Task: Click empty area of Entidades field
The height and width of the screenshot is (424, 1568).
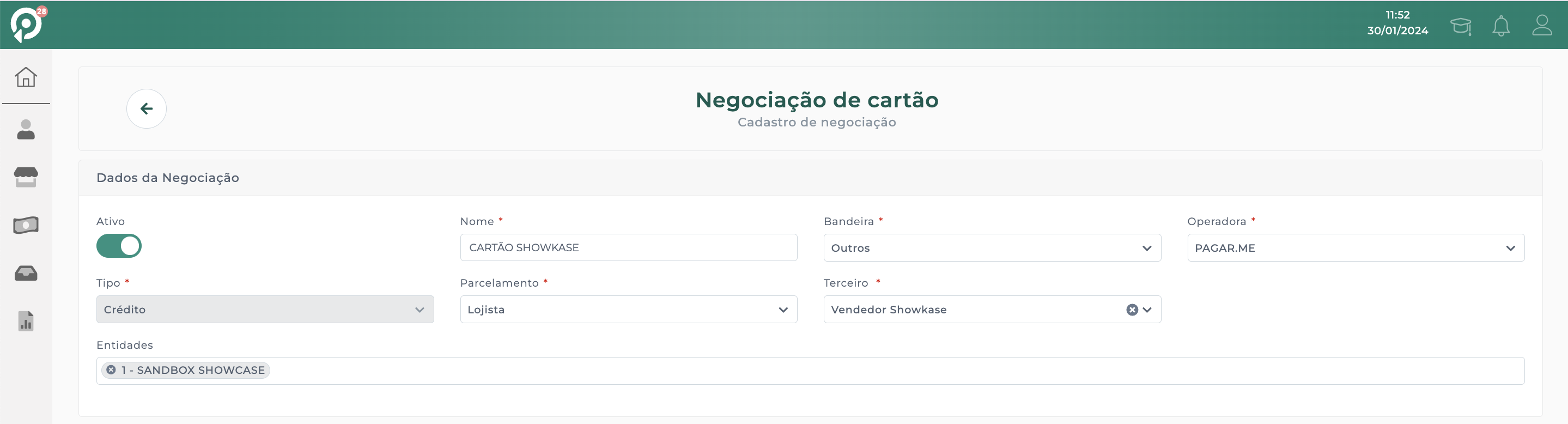Action: click(852, 371)
